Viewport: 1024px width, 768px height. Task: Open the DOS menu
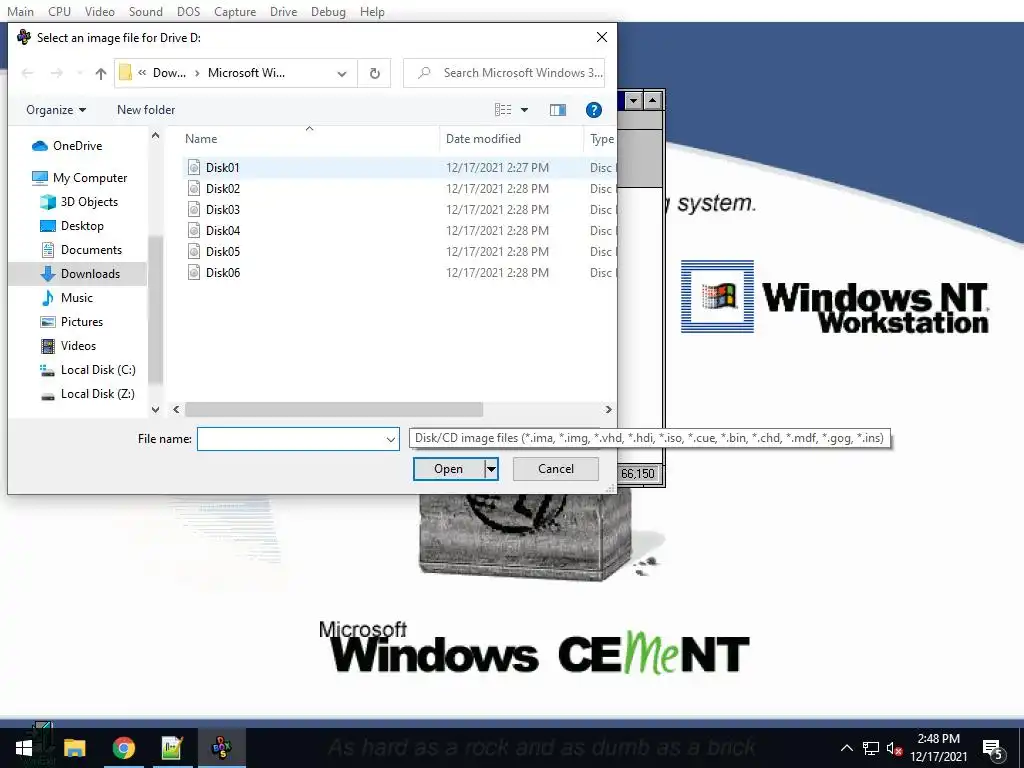tap(189, 12)
